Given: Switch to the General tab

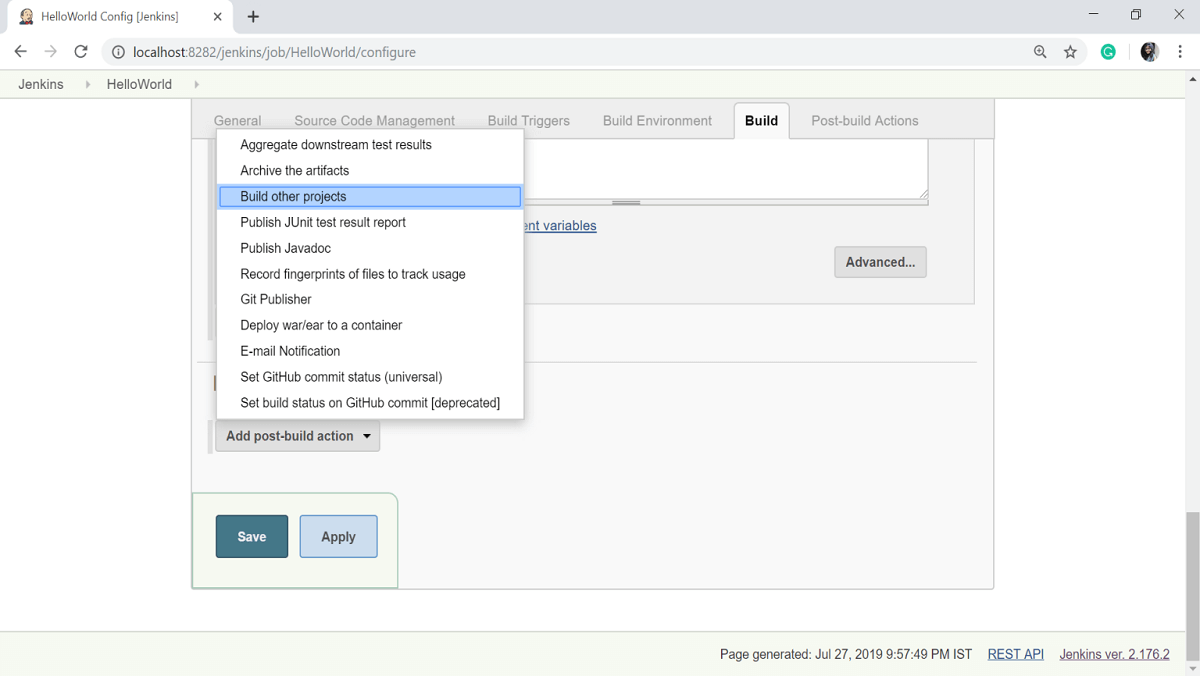Looking at the screenshot, I should tap(237, 121).
